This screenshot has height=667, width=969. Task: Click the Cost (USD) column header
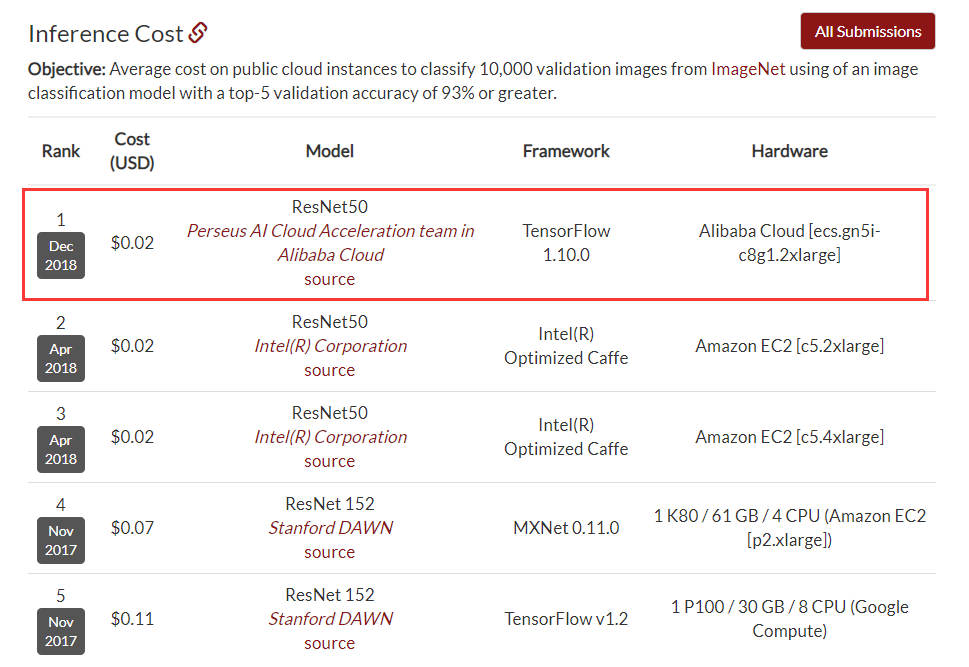point(132,151)
